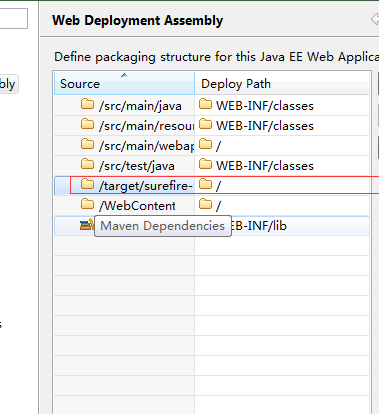This screenshot has width=379, height=414.
Task: Sort by the Source column header
Action: click(x=124, y=83)
